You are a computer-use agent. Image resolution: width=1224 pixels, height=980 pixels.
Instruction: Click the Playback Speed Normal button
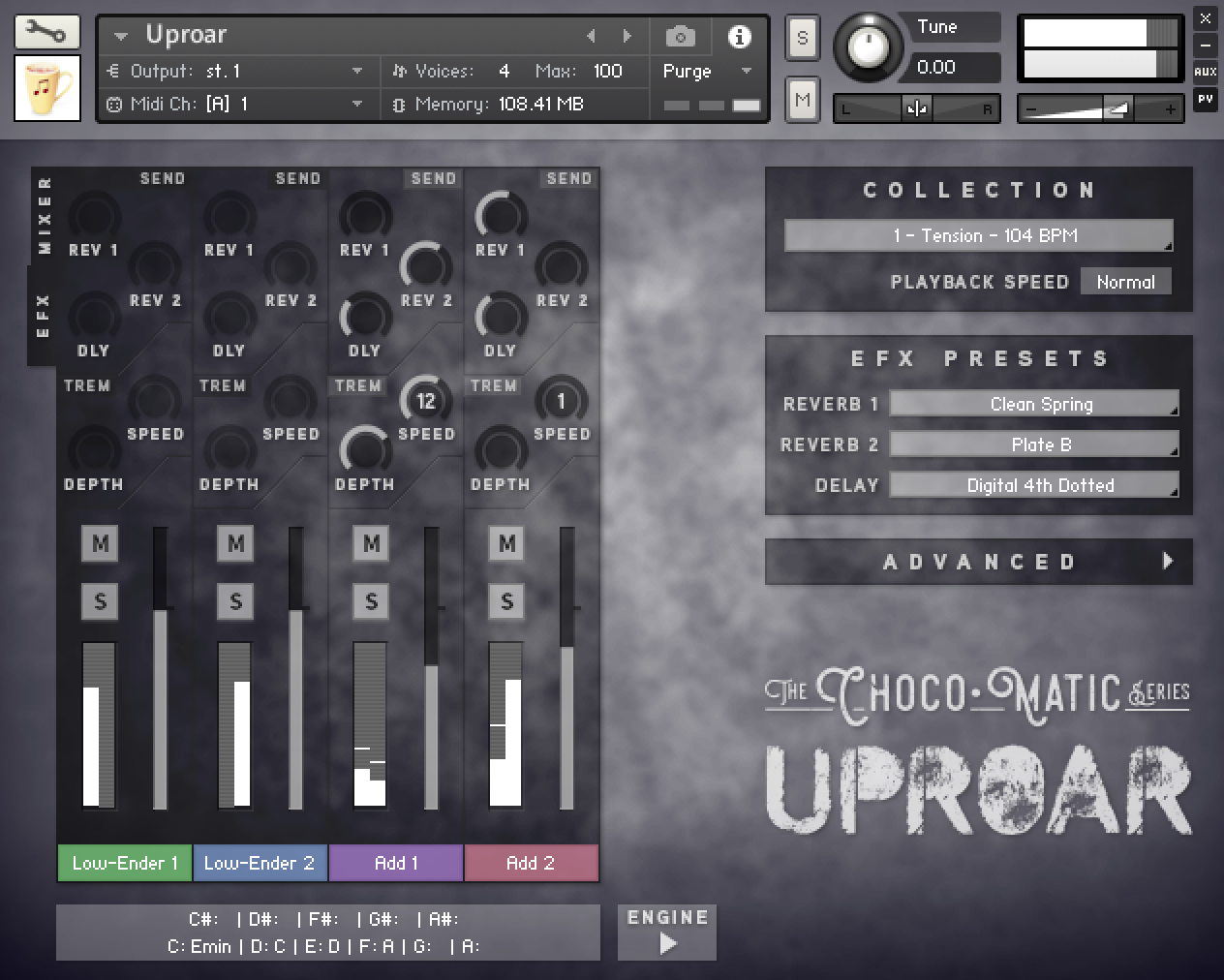pos(1125,282)
